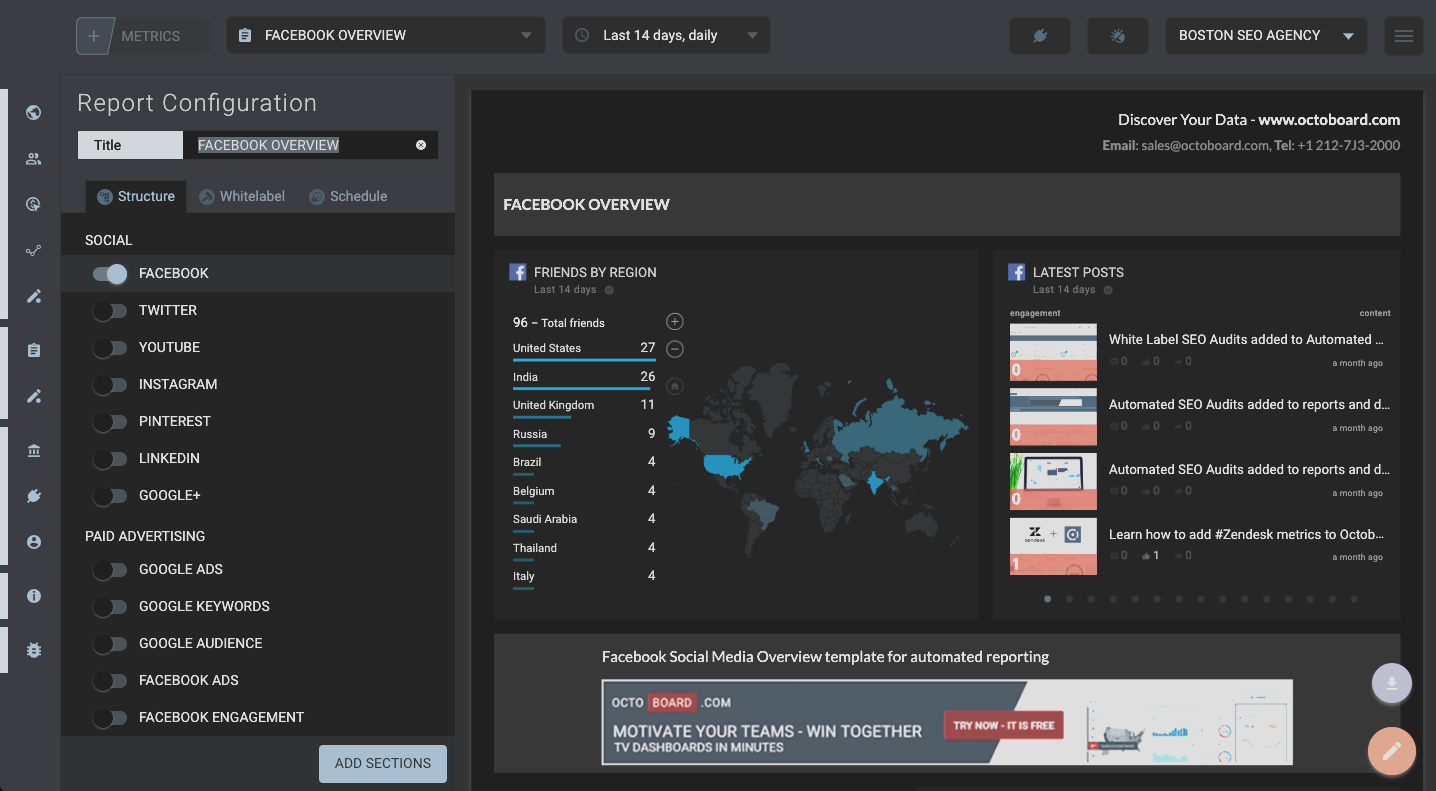Toggle the day/night theme icon in top bar

tap(1118, 36)
